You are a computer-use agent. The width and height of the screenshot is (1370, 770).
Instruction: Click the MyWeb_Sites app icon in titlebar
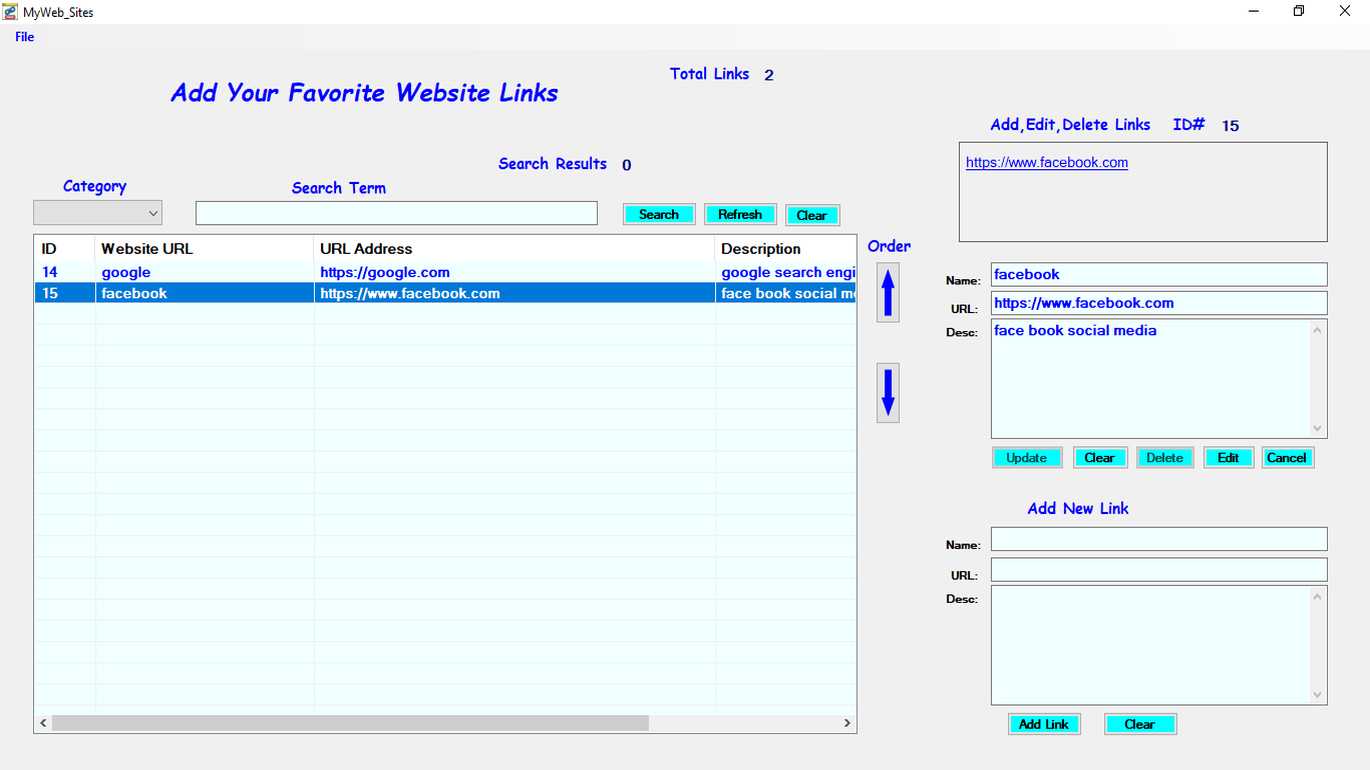[10, 11]
